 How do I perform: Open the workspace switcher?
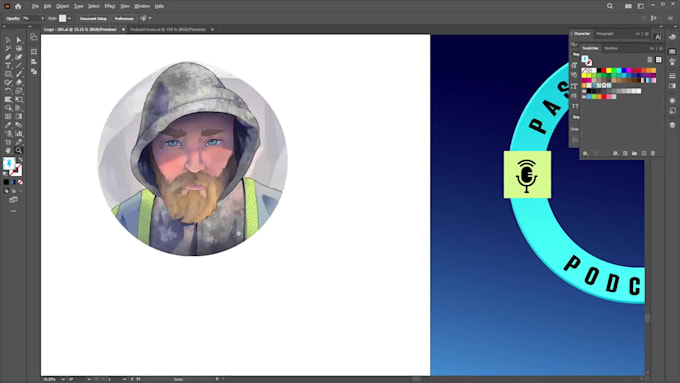[641, 6]
